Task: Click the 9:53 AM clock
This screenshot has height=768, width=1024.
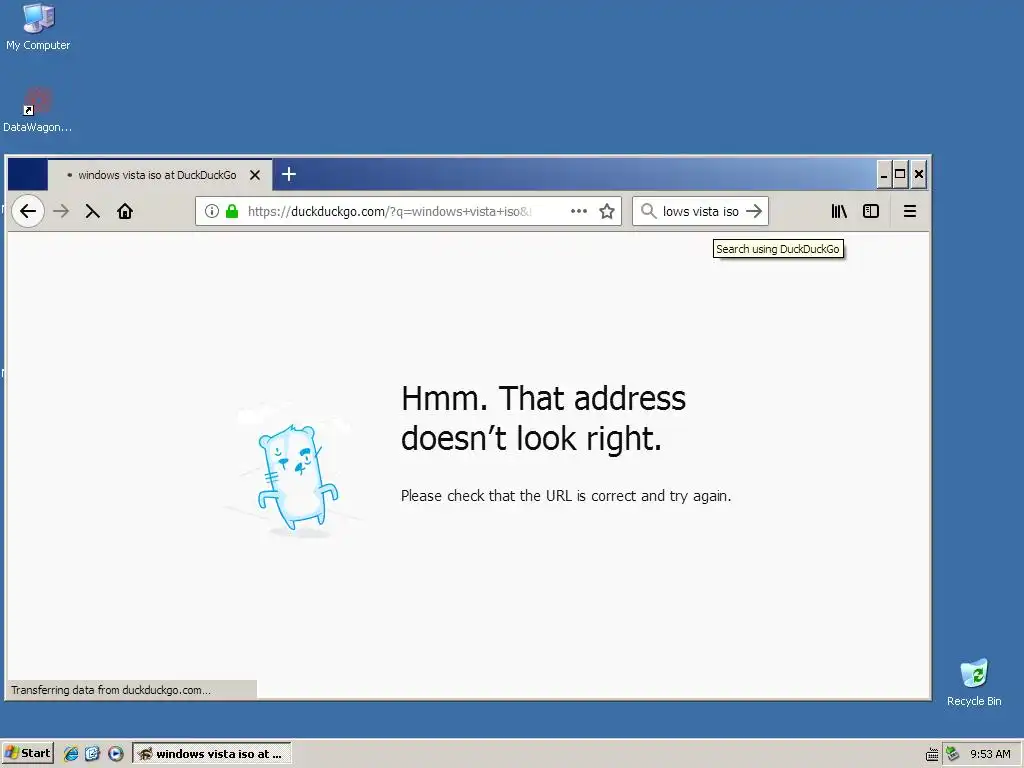Action: (990, 754)
